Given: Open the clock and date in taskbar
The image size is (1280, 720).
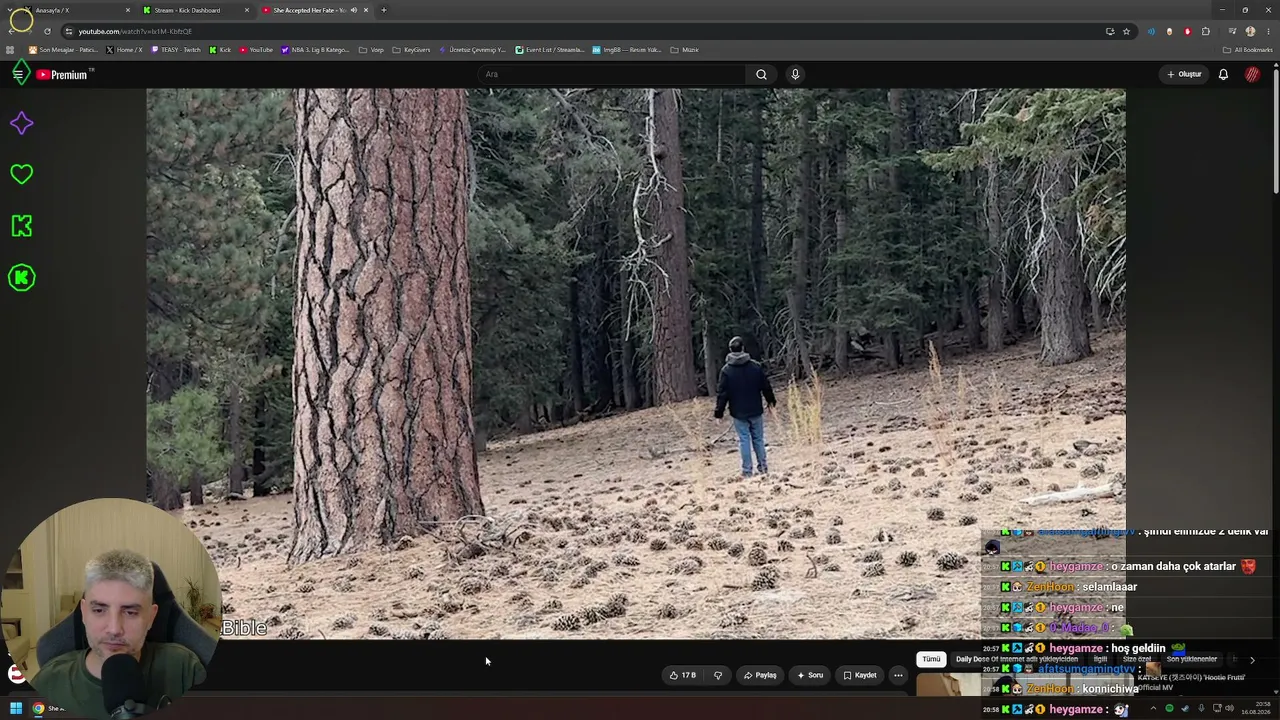Looking at the screenshot, I should [1256, 709].
